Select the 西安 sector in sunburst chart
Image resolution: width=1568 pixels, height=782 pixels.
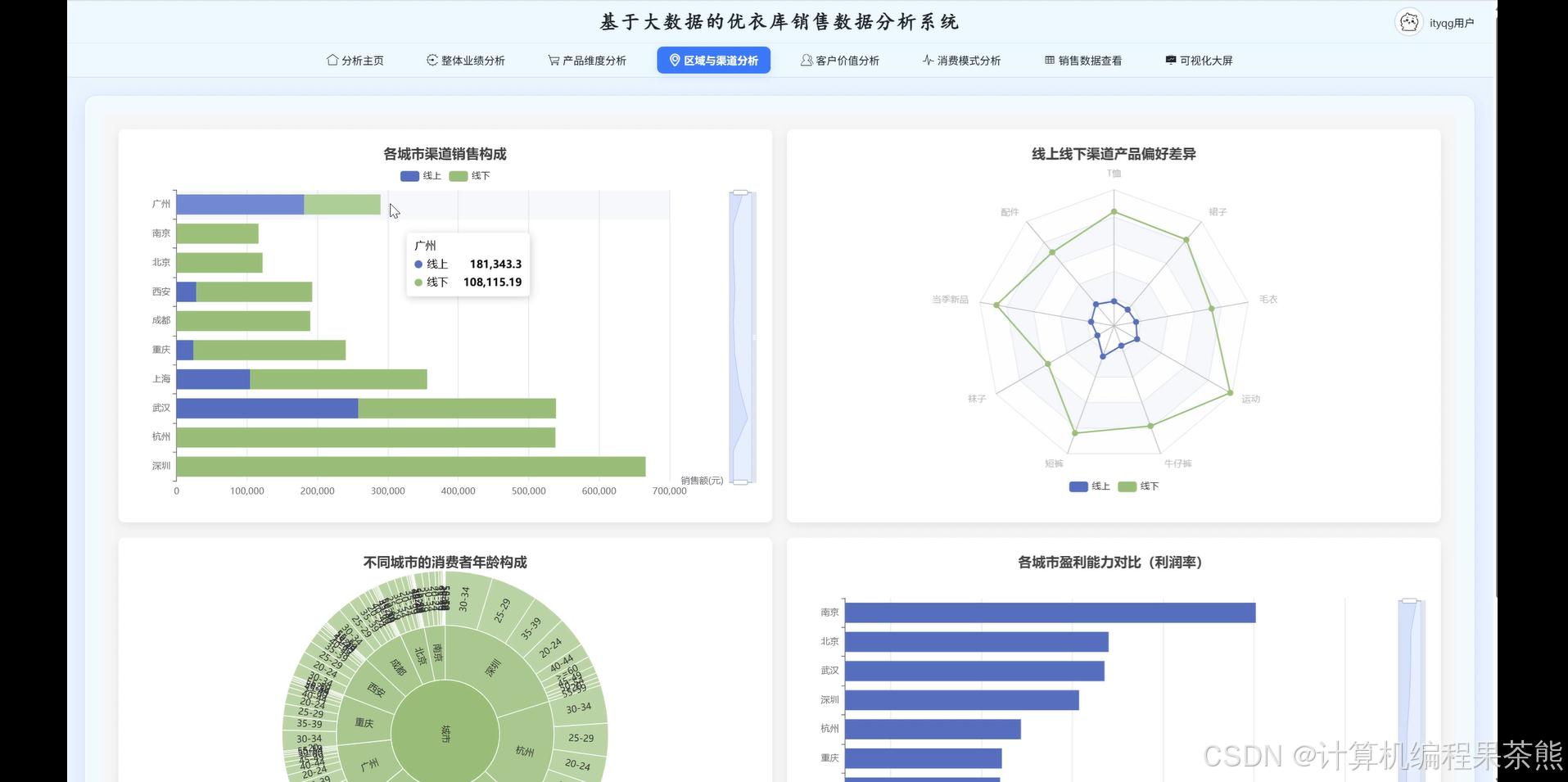[x=376, y=689]
